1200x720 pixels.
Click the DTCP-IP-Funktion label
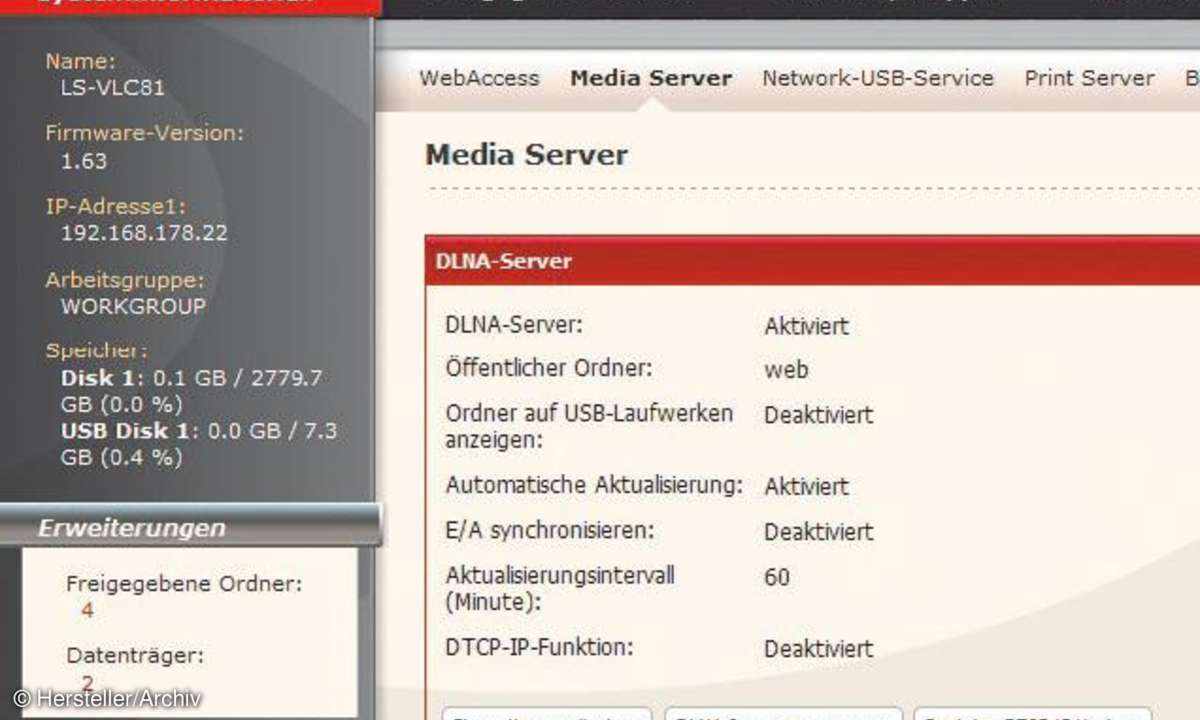click(x=540, y=647)
